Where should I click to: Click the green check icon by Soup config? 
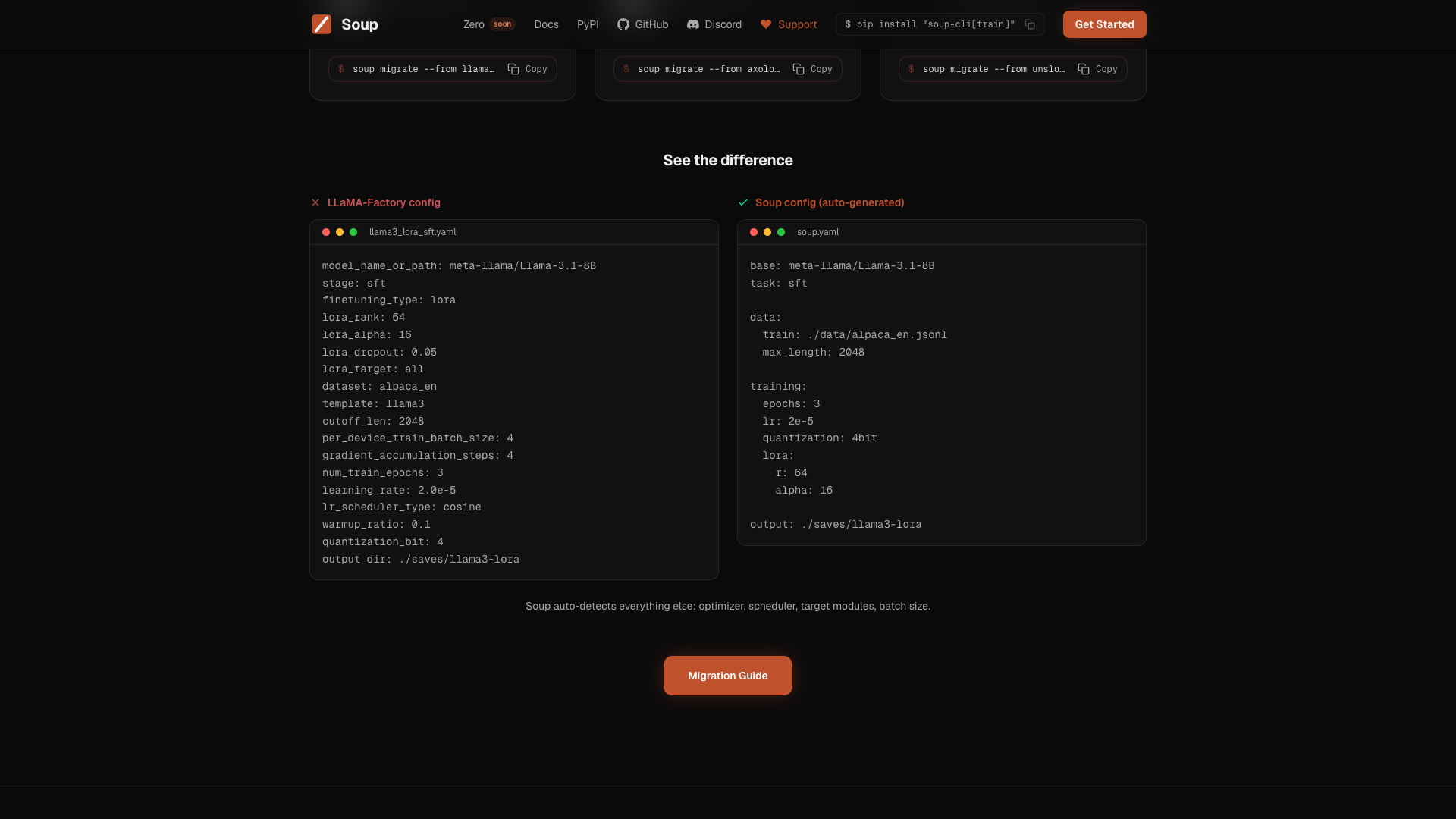pos(743,202)
